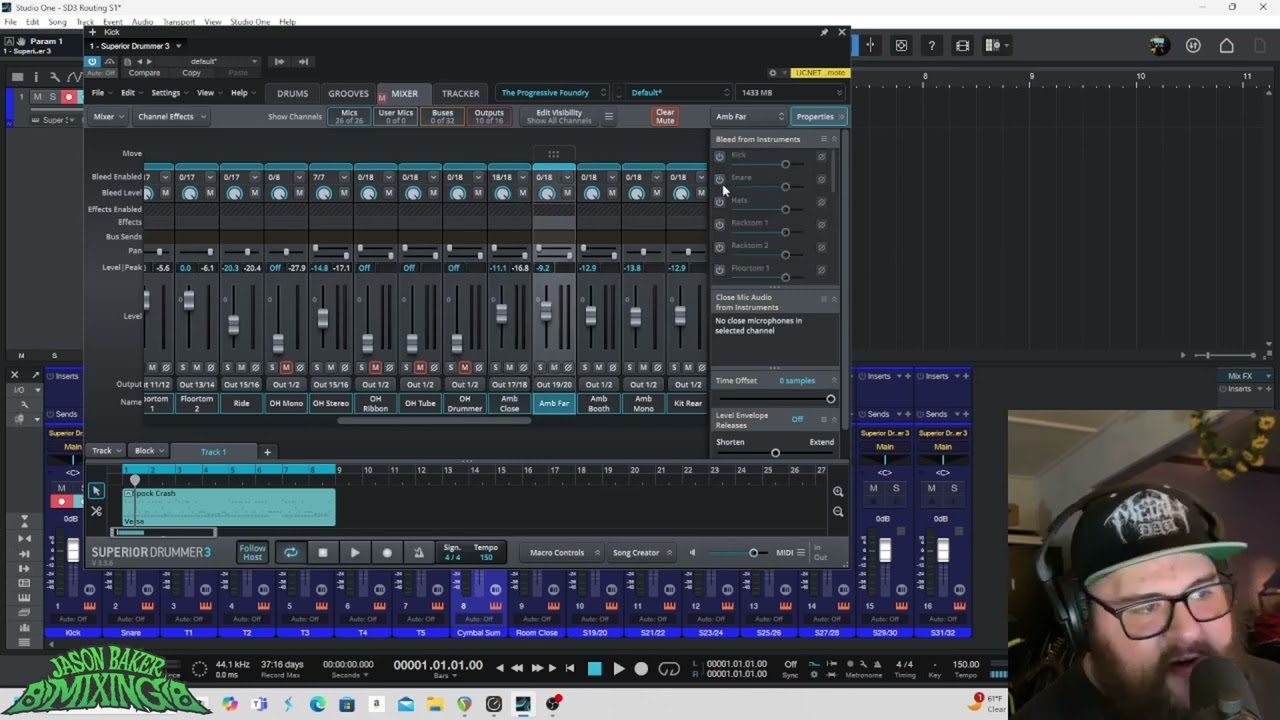Record in the Studio One main transport

tap(641, 669)
